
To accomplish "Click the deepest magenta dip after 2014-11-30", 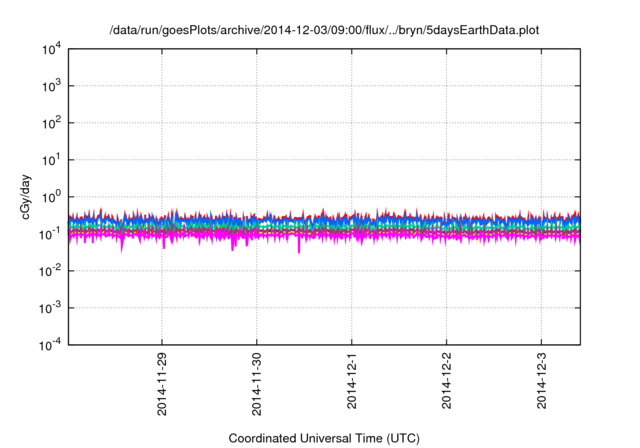I will 298,251.
